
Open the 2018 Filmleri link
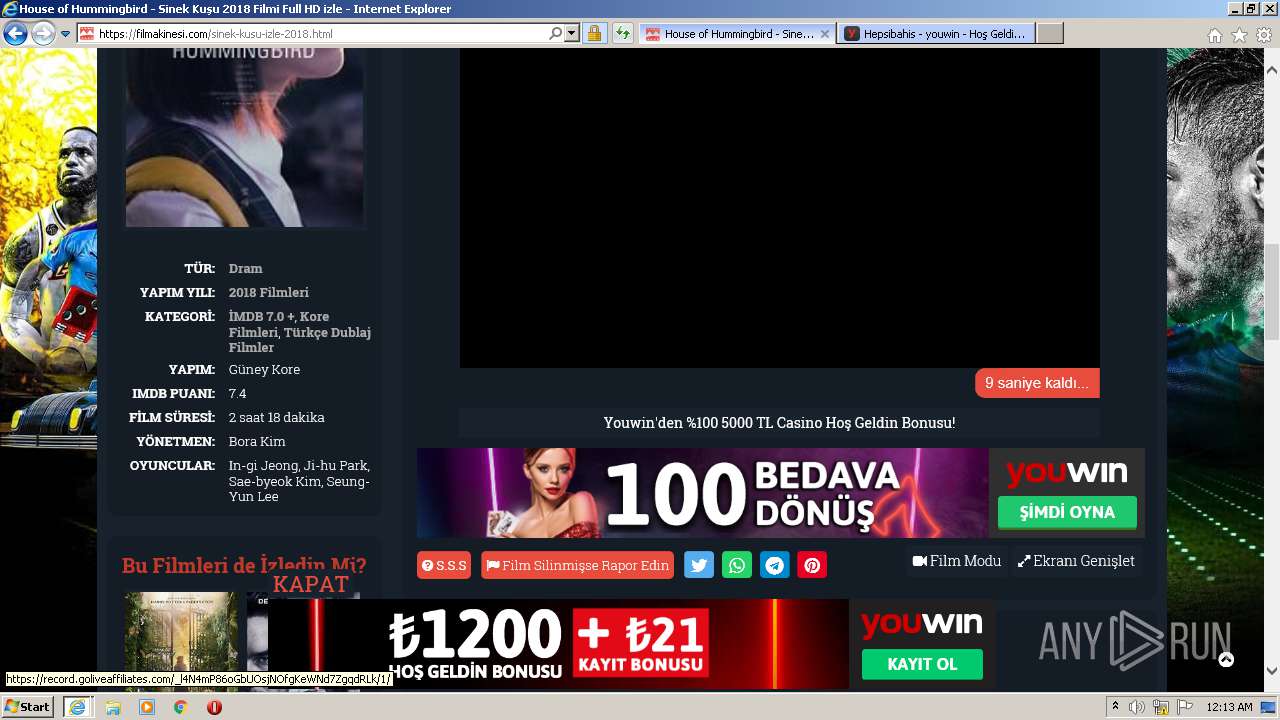point(268,292)
